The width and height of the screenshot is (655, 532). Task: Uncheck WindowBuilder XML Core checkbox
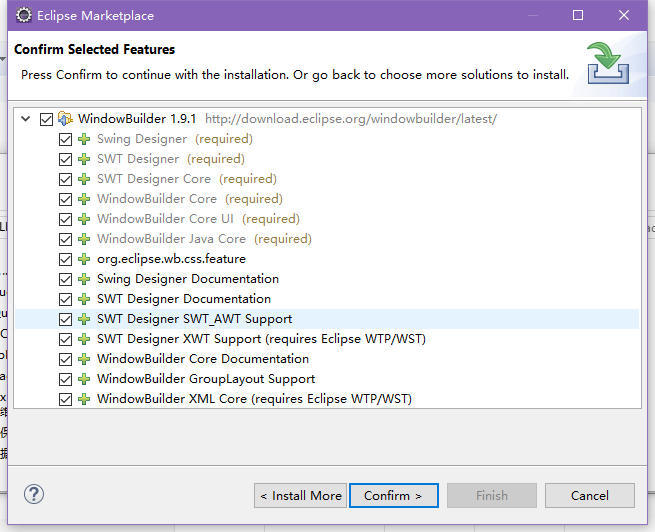click(65, 400)
